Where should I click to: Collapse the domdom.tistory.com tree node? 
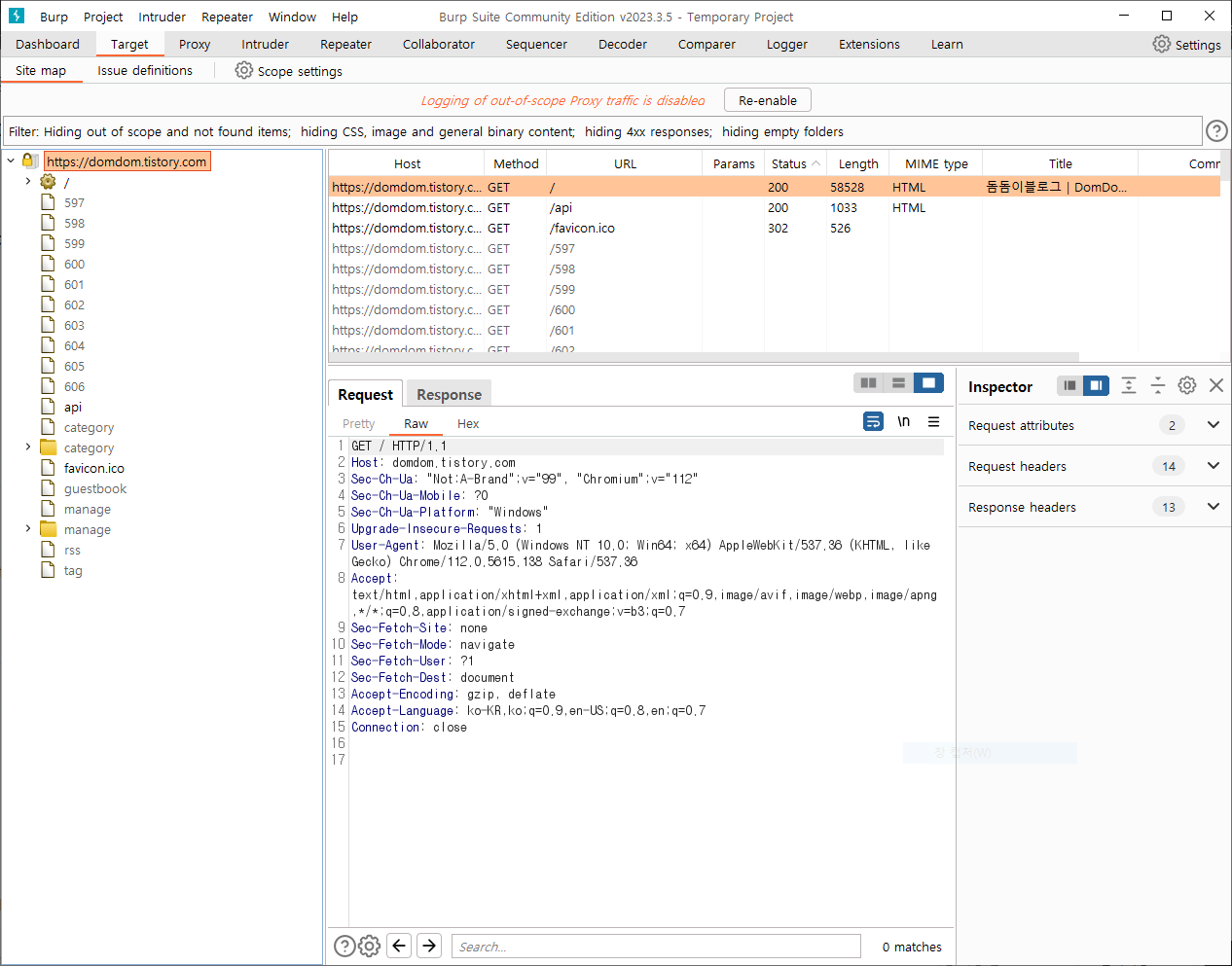point(11,161)
